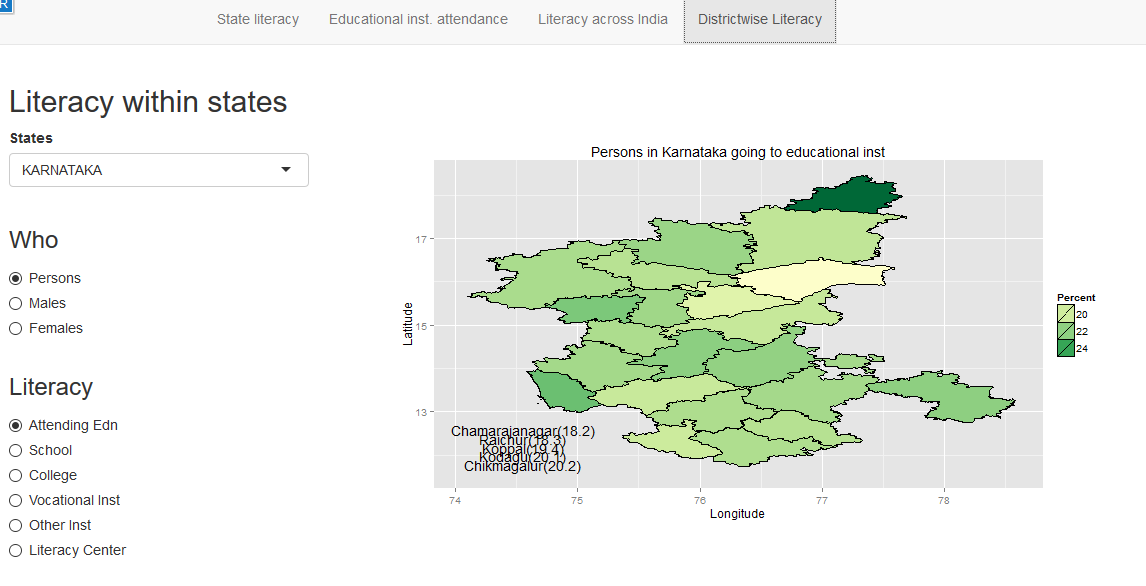Image resolution: width=1146 pixels, height=586 pixels.
Task: Click the dark green northernmost district on map
Action: click(x=848, y=195)
